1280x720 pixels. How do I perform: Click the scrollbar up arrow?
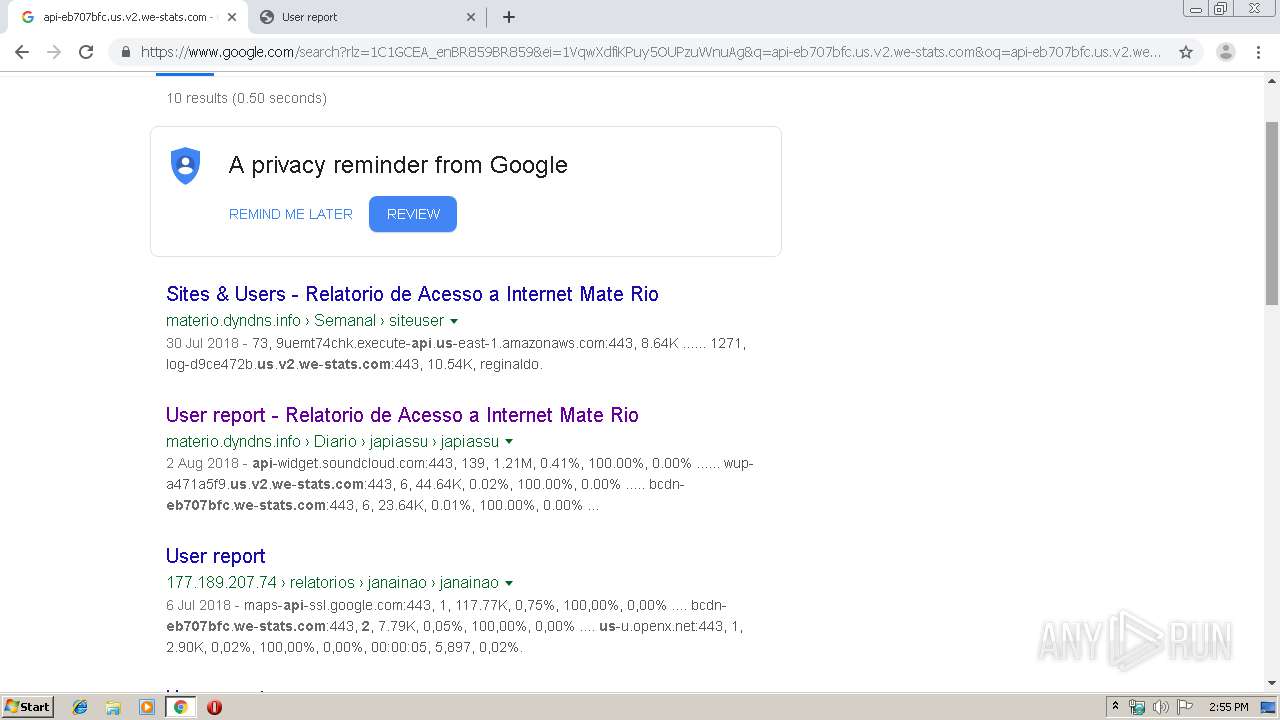1272,82
